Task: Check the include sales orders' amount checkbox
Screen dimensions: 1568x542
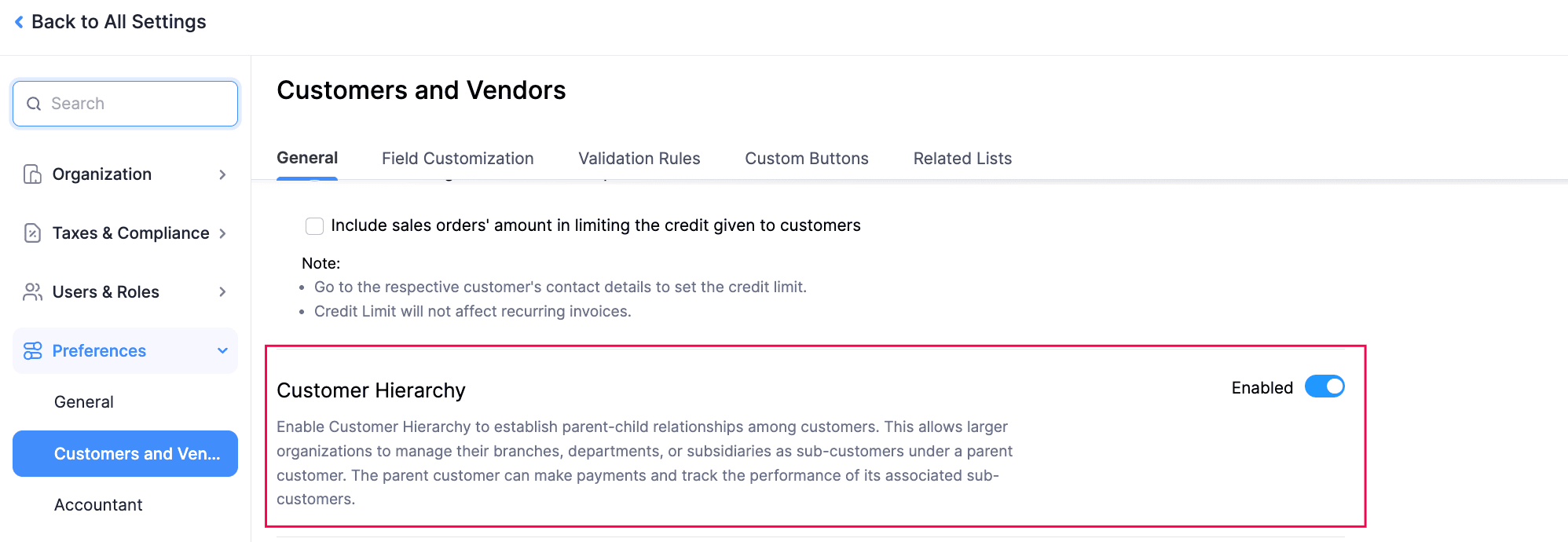Action: [x=314, y=226]
